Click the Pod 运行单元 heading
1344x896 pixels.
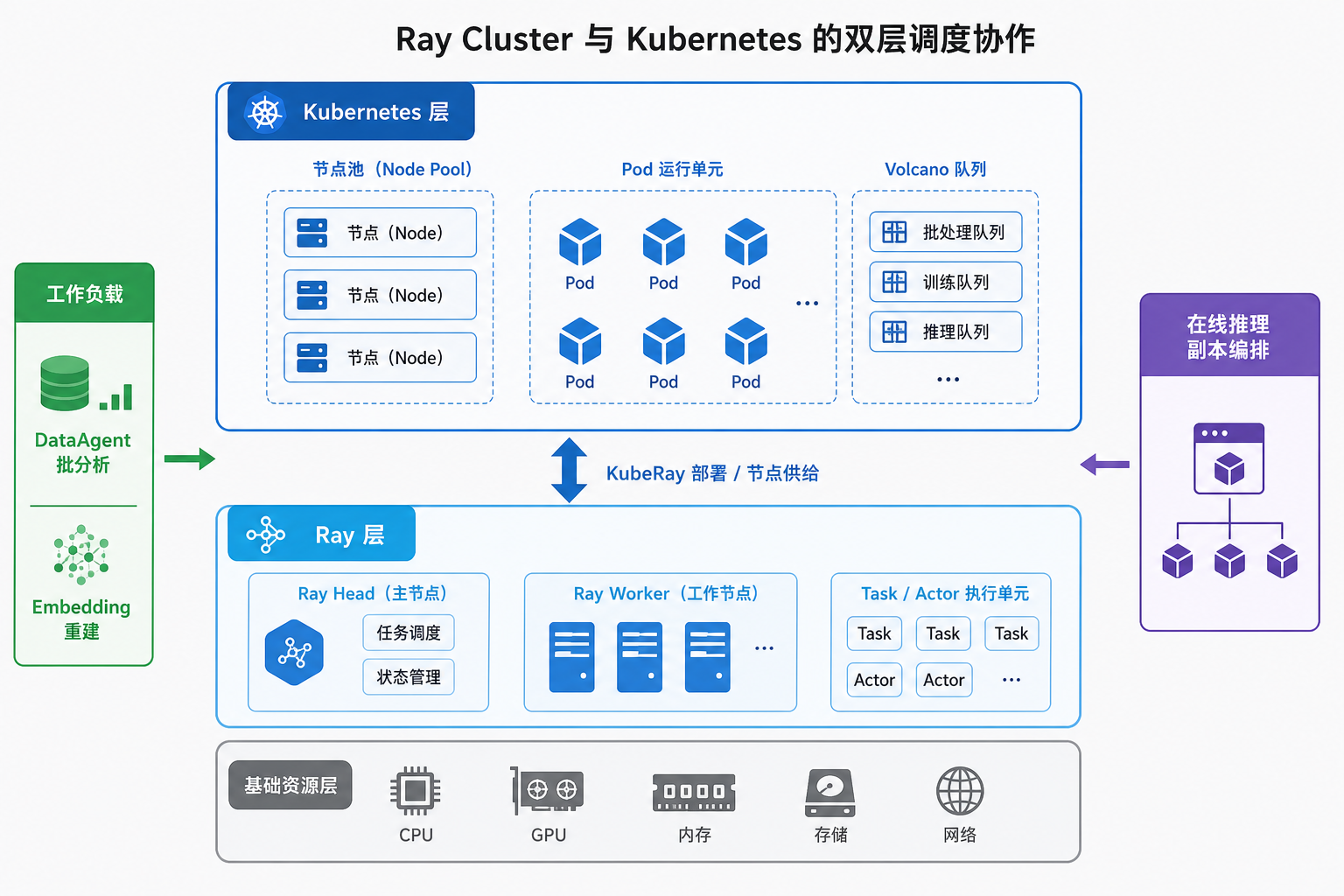(x=672, y=169)
